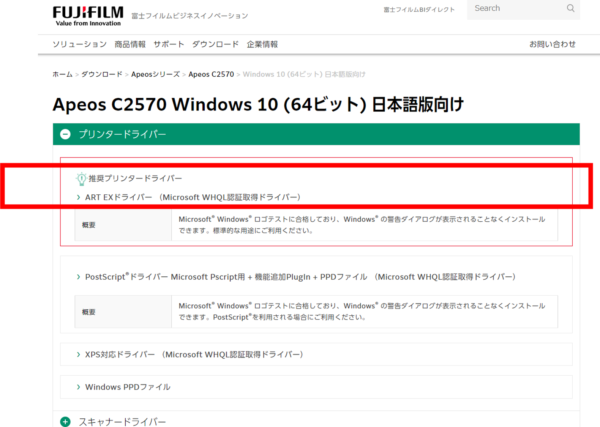Collapse the プリンタードライバー section minus icon
600x427 pixels.
pyautogui.click(x=65, y=134)
